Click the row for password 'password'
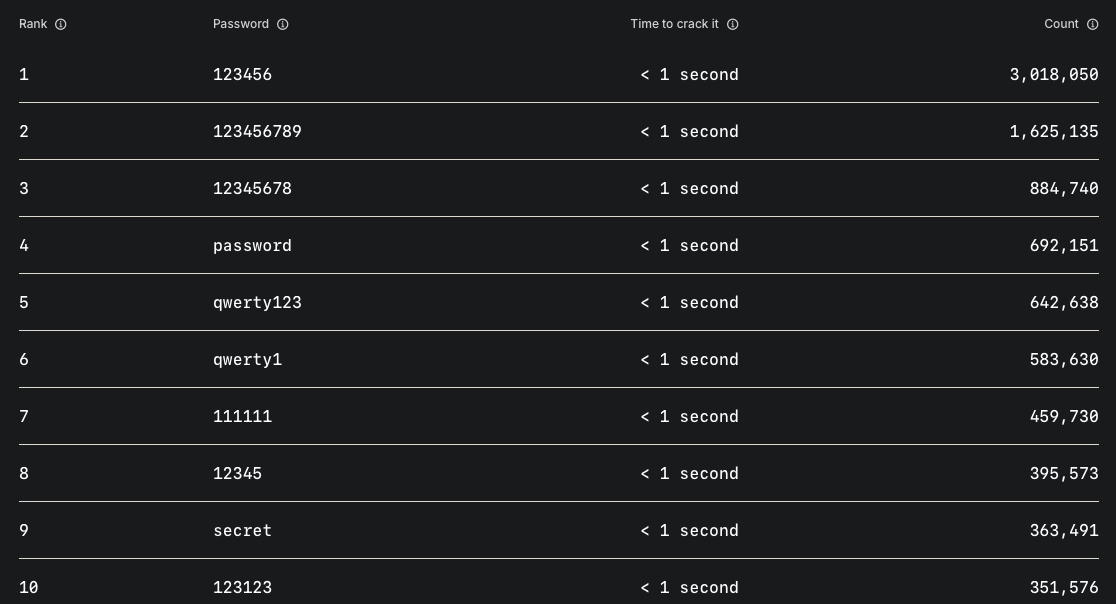Image resolution: width=1116 pixels, height=604 pixels. pyautogui.click(x=252, y=245)
